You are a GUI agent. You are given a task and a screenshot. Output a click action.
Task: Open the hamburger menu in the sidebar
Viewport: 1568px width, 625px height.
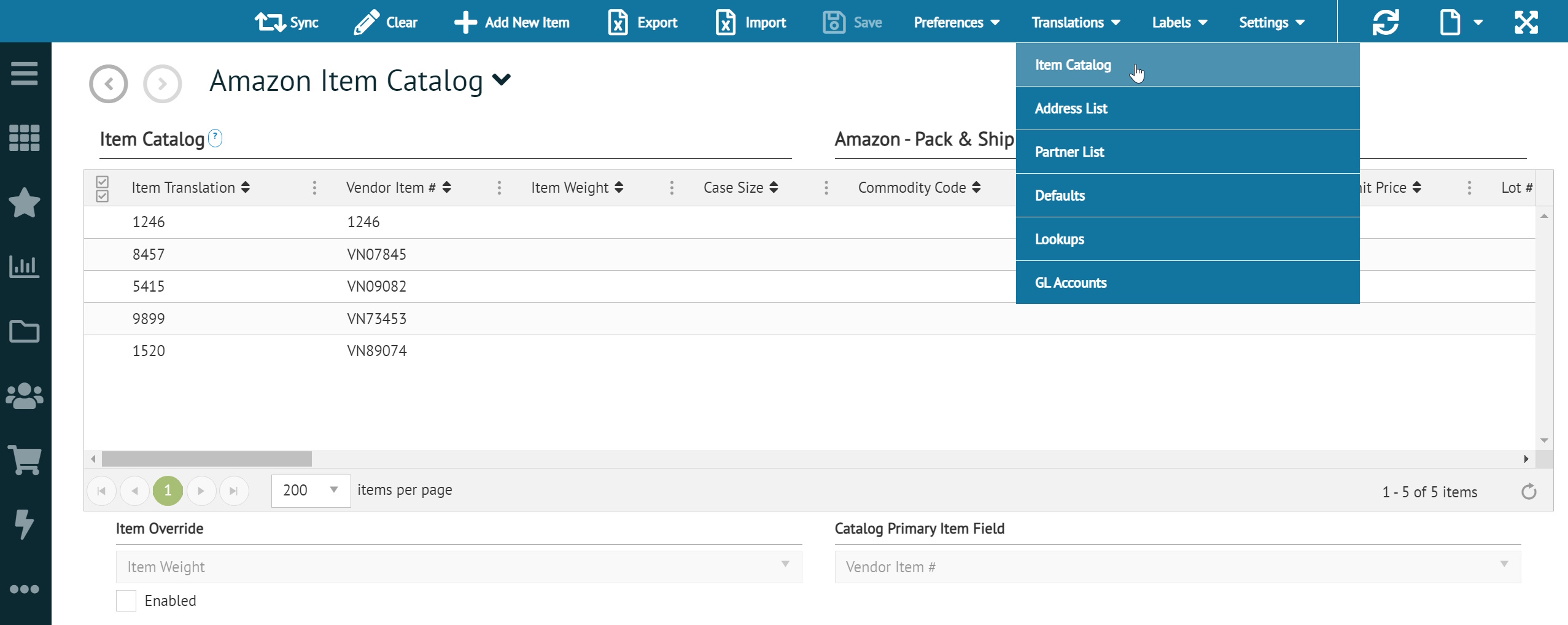click(25, 74)
